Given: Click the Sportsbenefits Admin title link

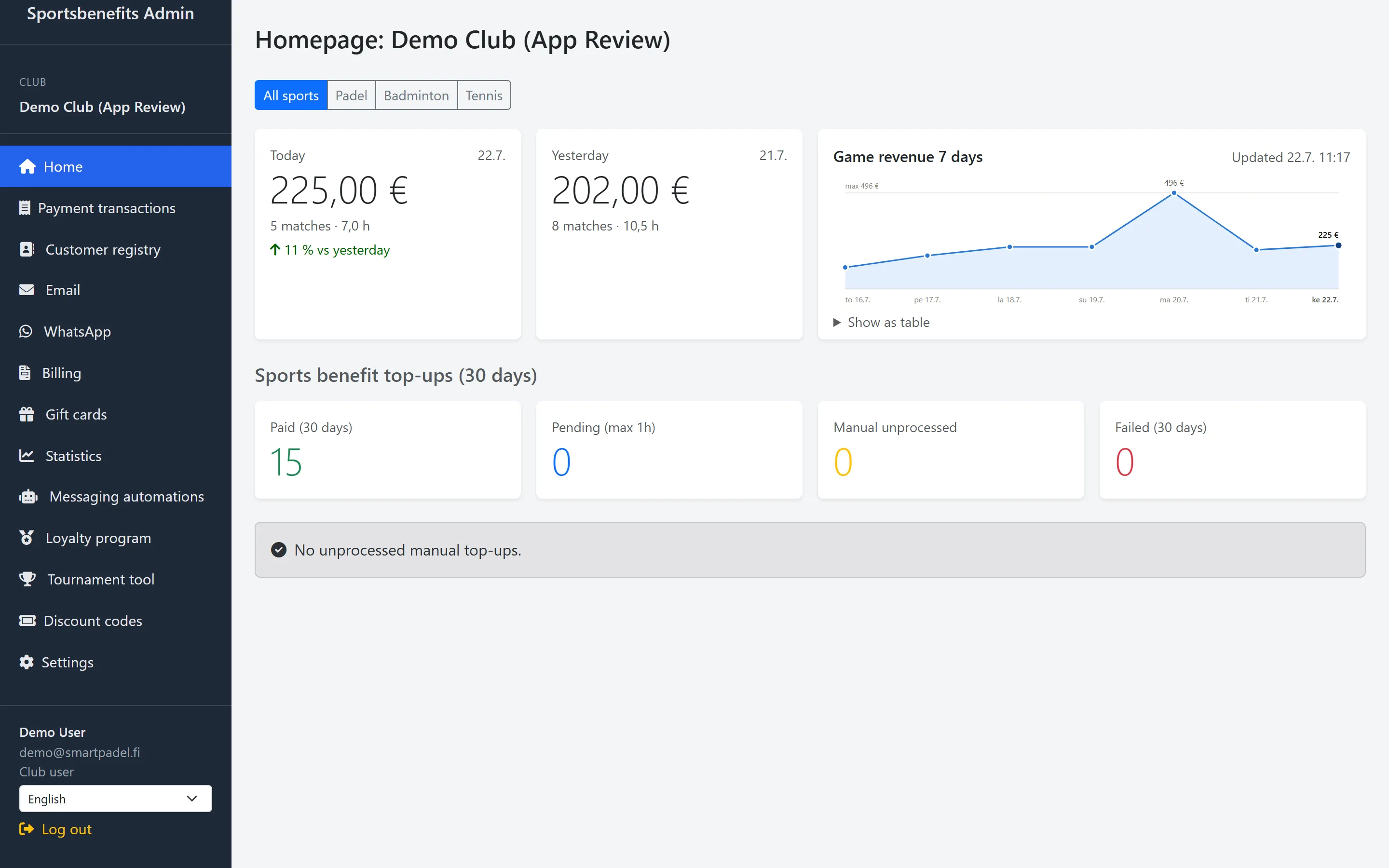Looking at the screenshot, I should tap(110, 13).
